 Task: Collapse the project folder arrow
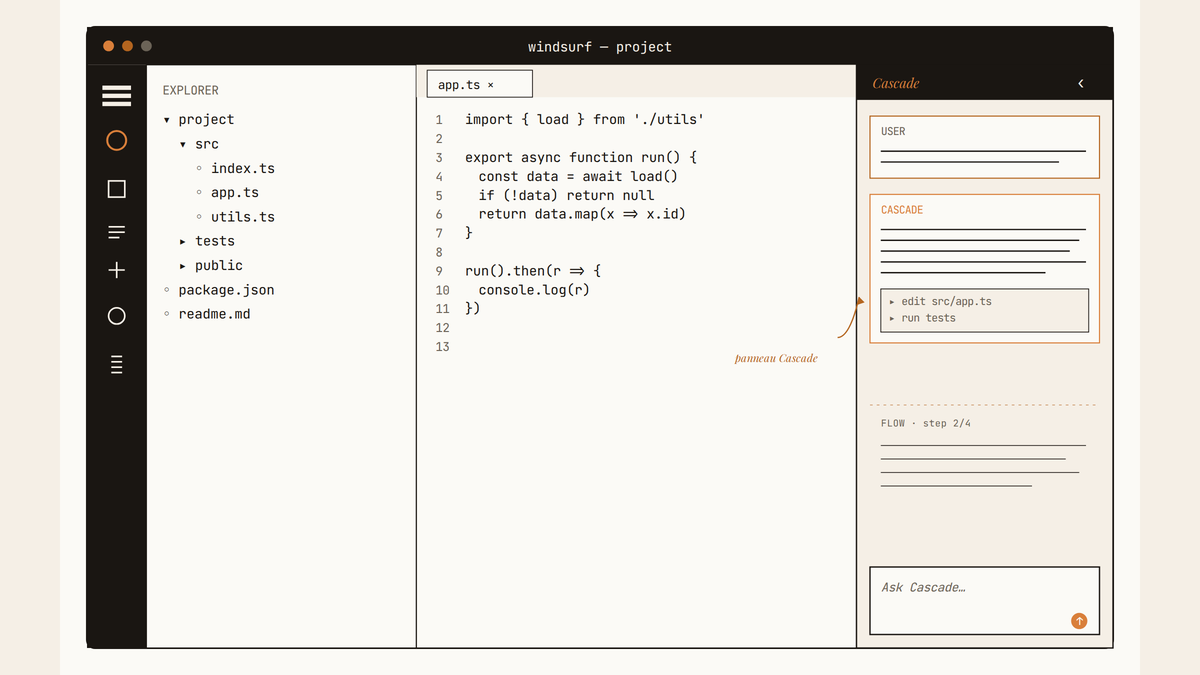167,120
